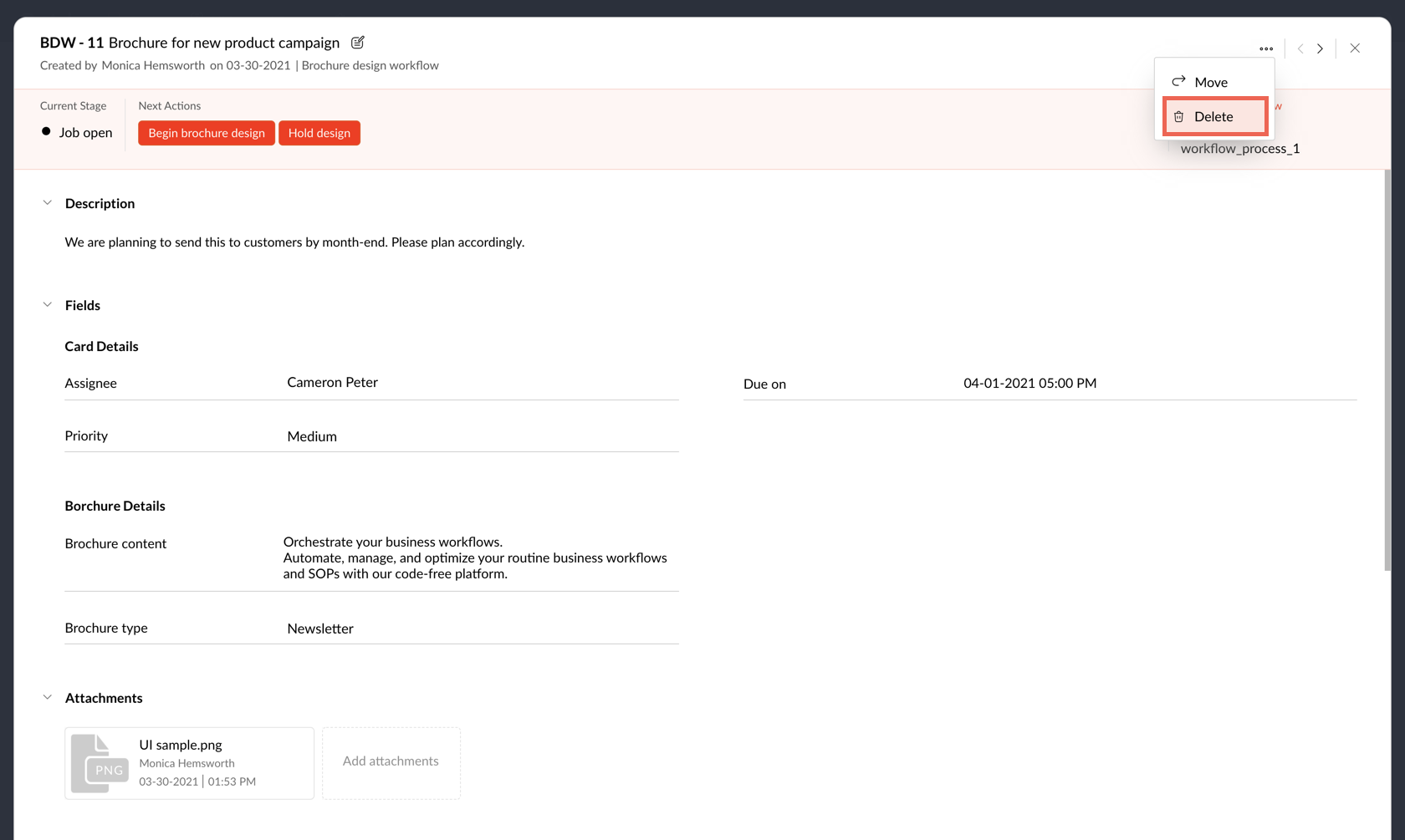1405x840 pixels.
Task: Click the edit title pencil icon
Action: pyautogui.click(x=358, y=43)
